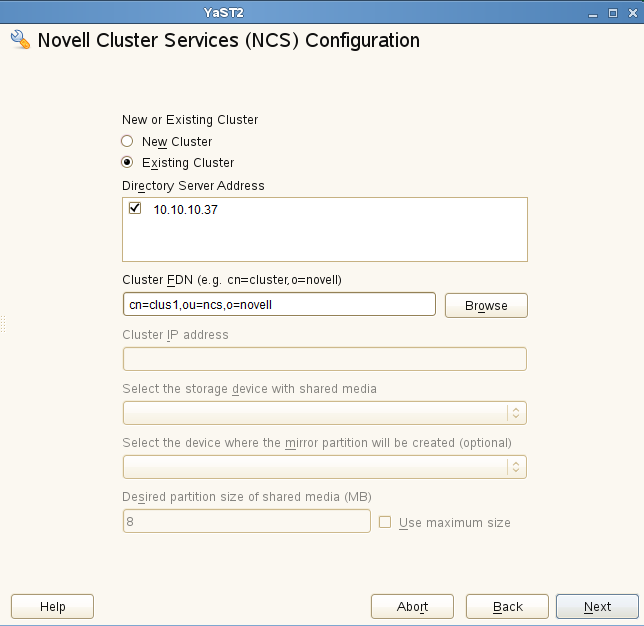Proceed with the Next button

tap(597, 606)
